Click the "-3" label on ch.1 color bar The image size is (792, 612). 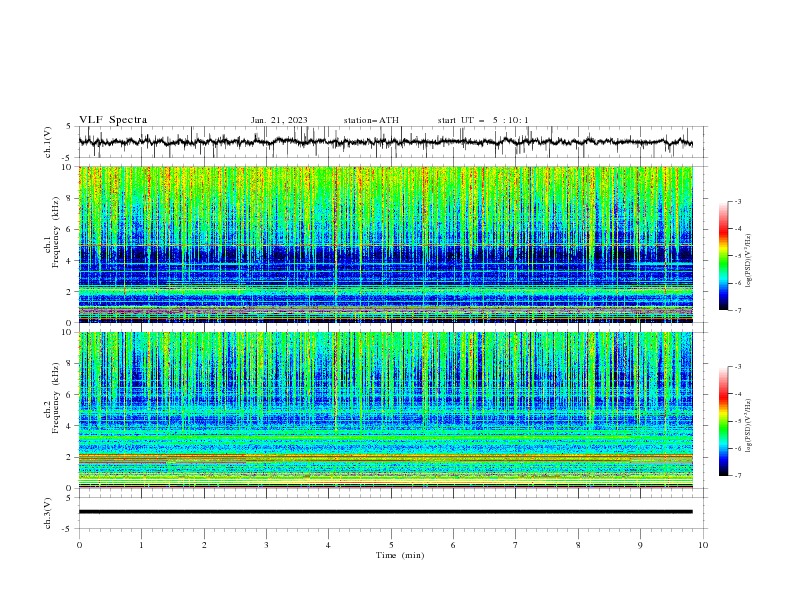coord(738,201)
